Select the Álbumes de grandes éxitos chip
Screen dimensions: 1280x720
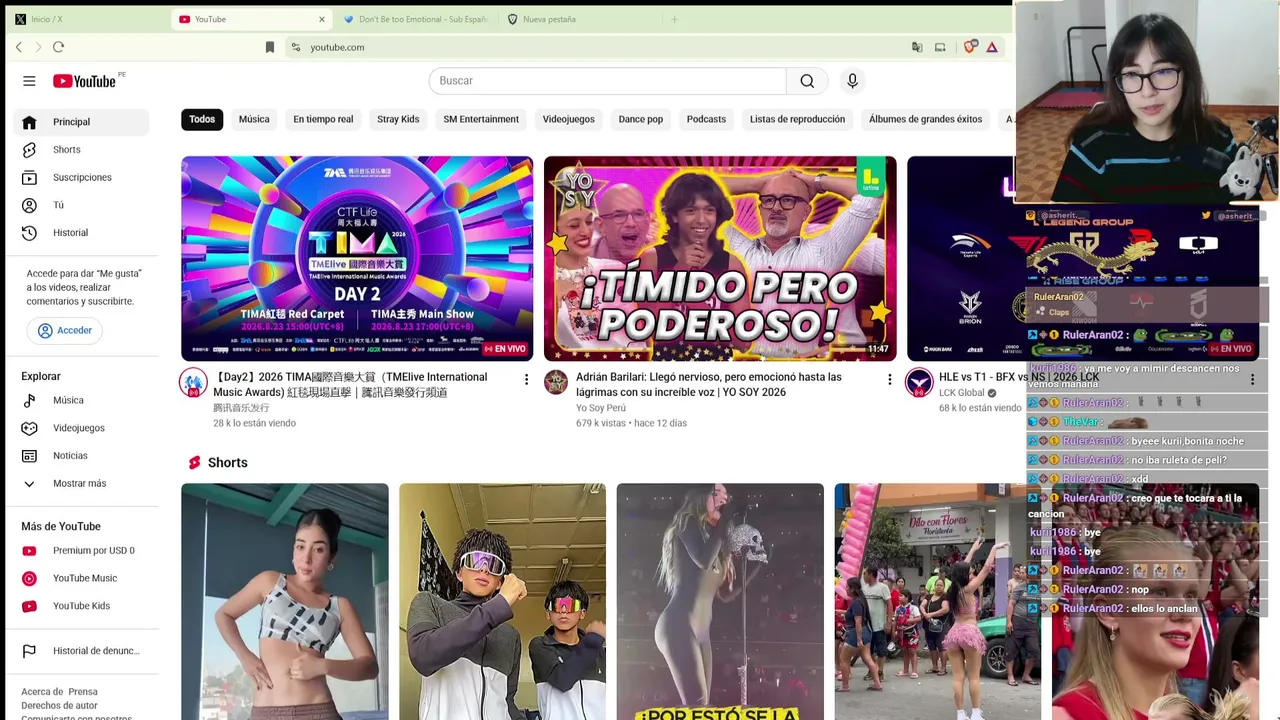(925, 119)
